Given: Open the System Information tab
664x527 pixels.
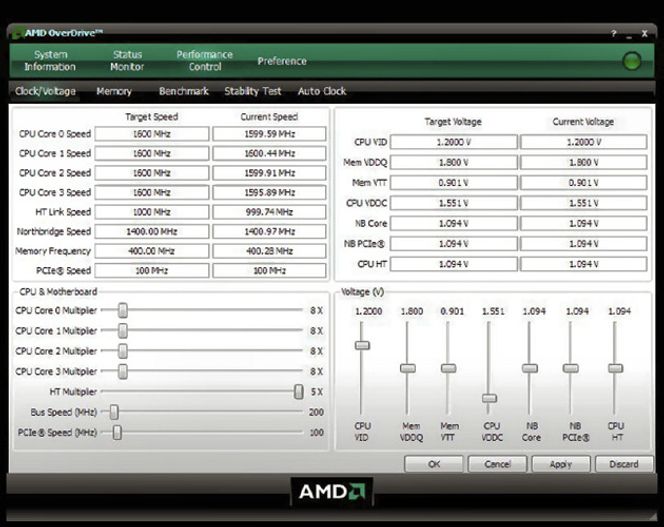Looking at the screenshot, I should [50, 61].
